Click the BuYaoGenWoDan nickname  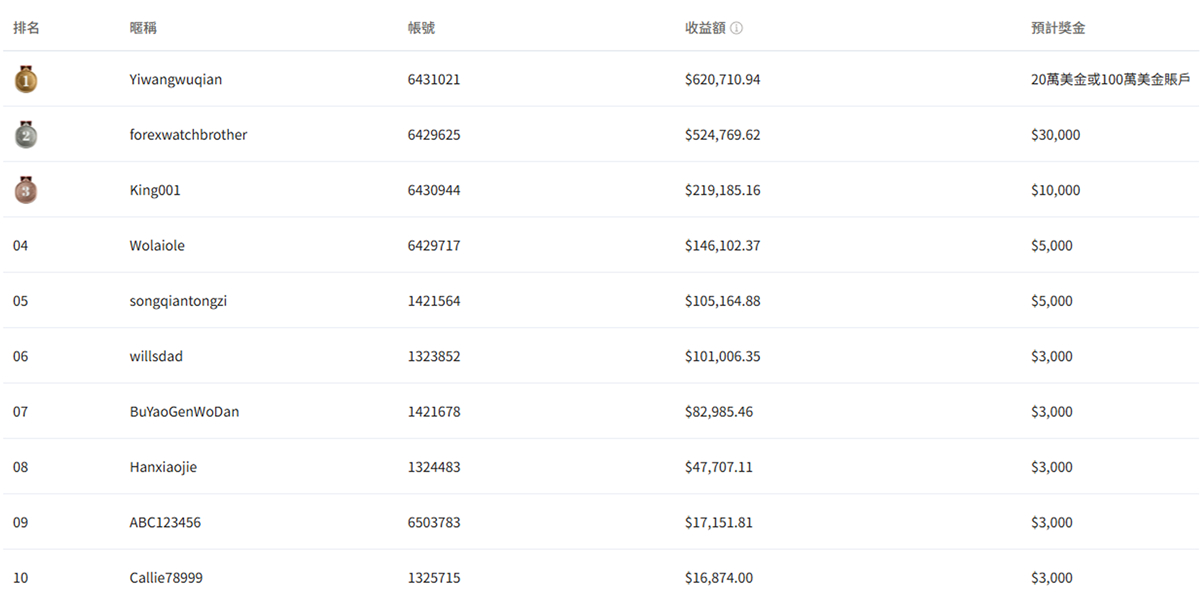coord(184,412)
